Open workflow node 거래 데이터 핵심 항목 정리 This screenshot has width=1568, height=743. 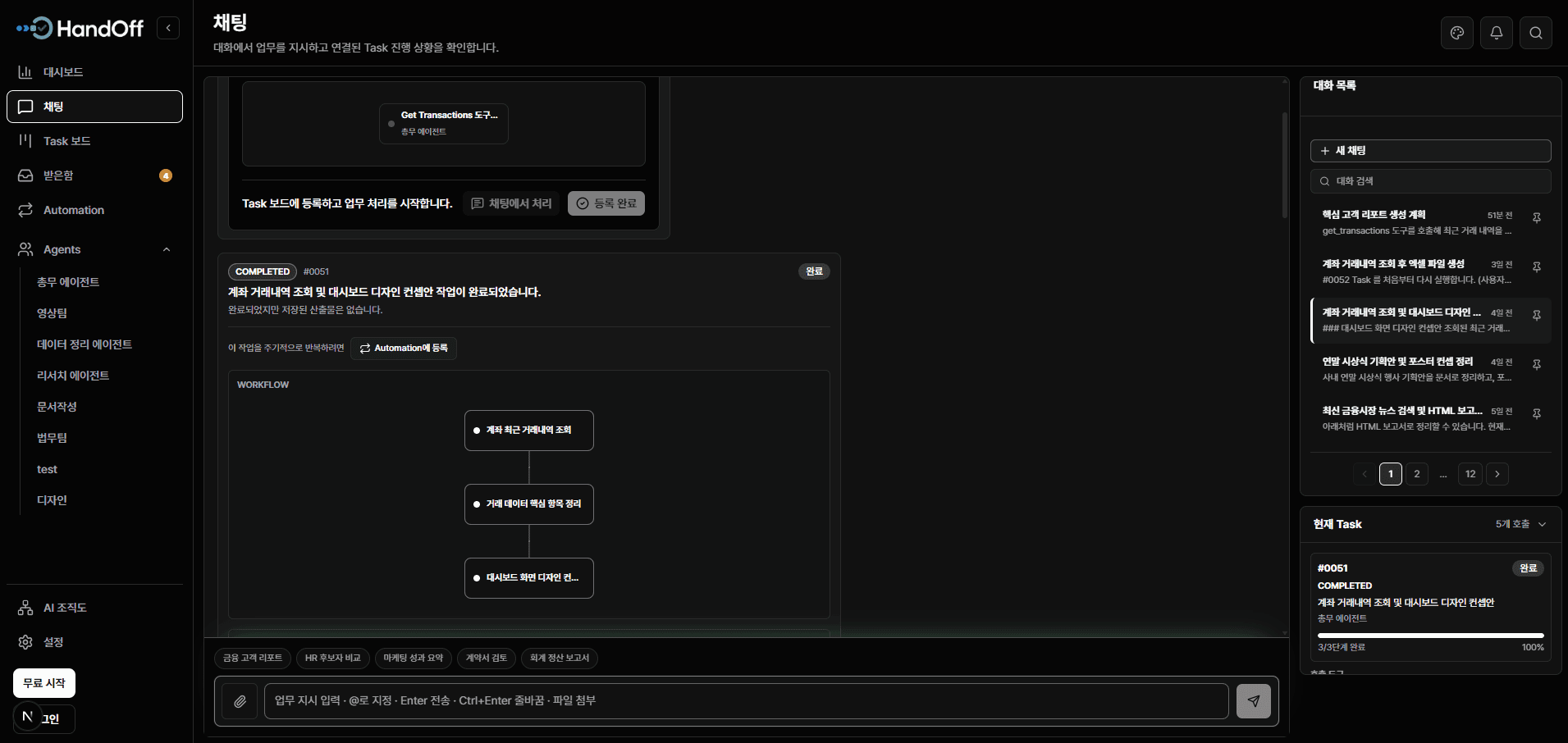(x=529, y=504)
